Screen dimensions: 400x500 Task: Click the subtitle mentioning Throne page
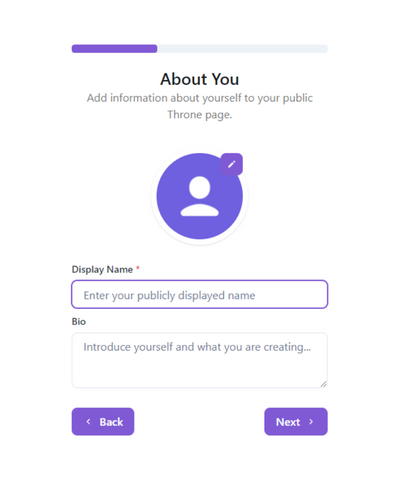point(200,106)
